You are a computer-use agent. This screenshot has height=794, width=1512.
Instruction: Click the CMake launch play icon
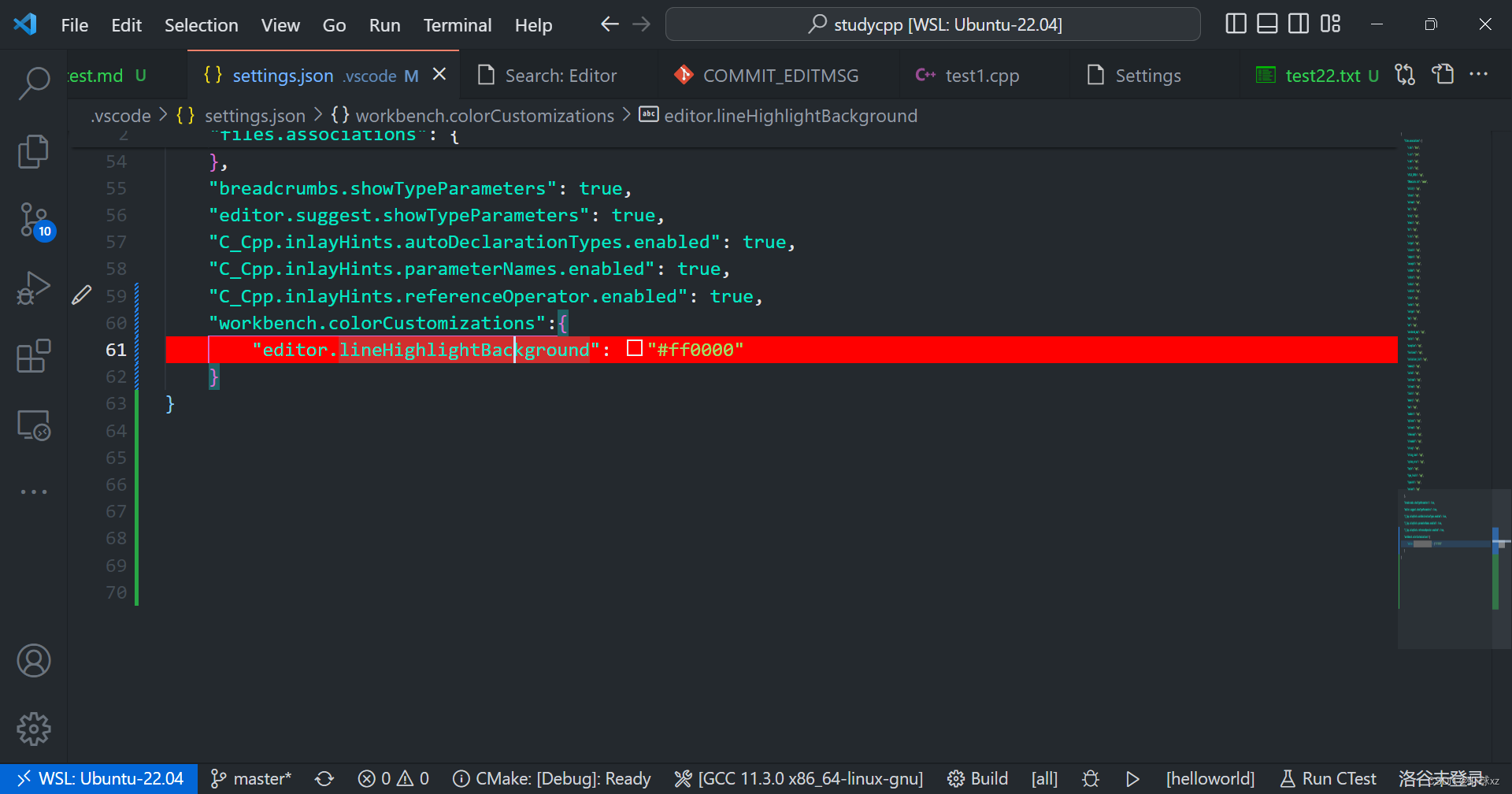click(x=1132, y=779)
